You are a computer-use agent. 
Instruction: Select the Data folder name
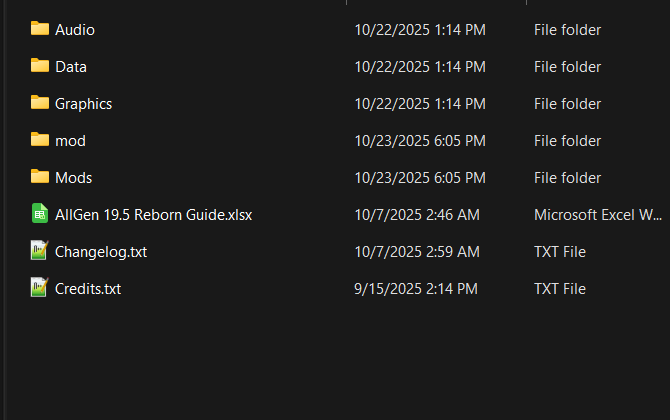[x=71, y=67]
